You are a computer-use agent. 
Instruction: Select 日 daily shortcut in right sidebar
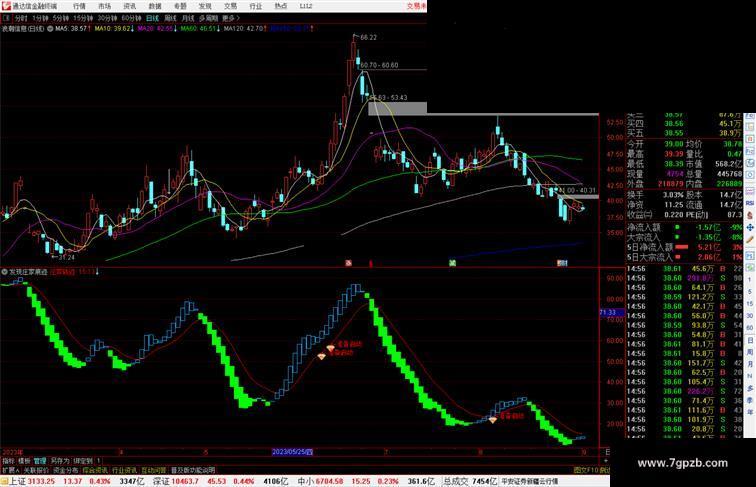coord(750,340)
